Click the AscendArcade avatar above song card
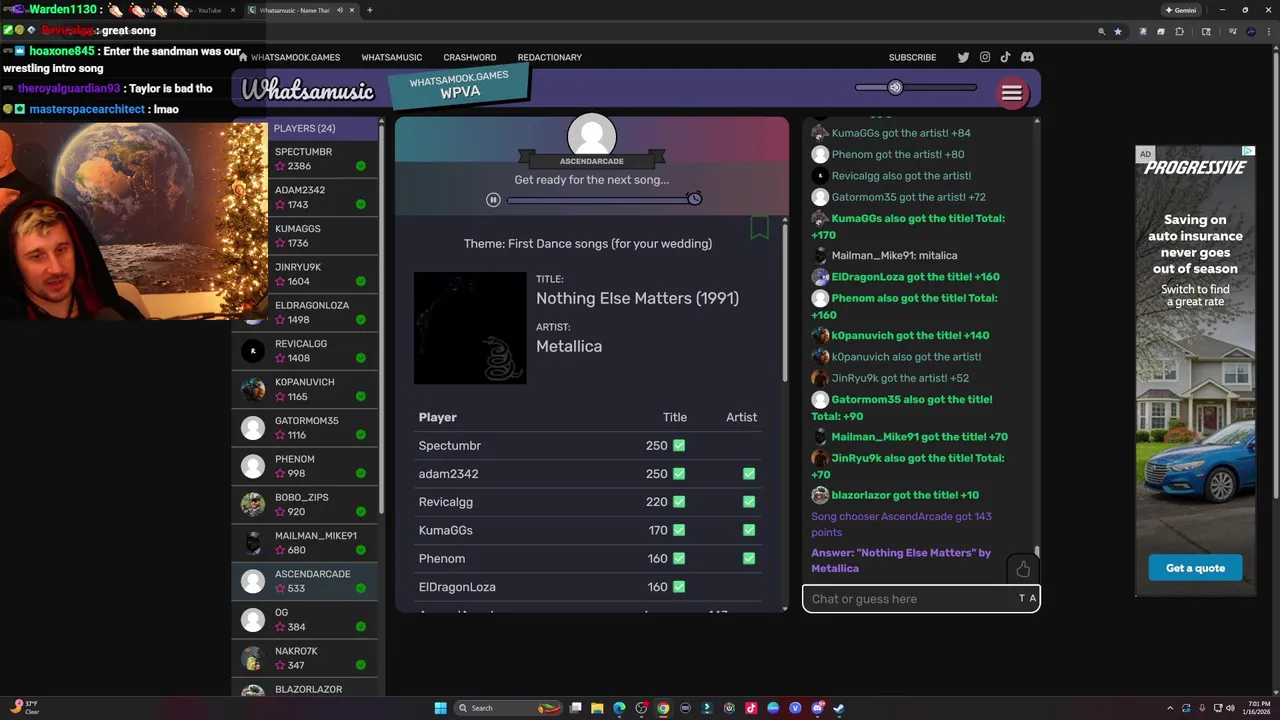This screenshot has width=1280, height=720. point(592,137)
